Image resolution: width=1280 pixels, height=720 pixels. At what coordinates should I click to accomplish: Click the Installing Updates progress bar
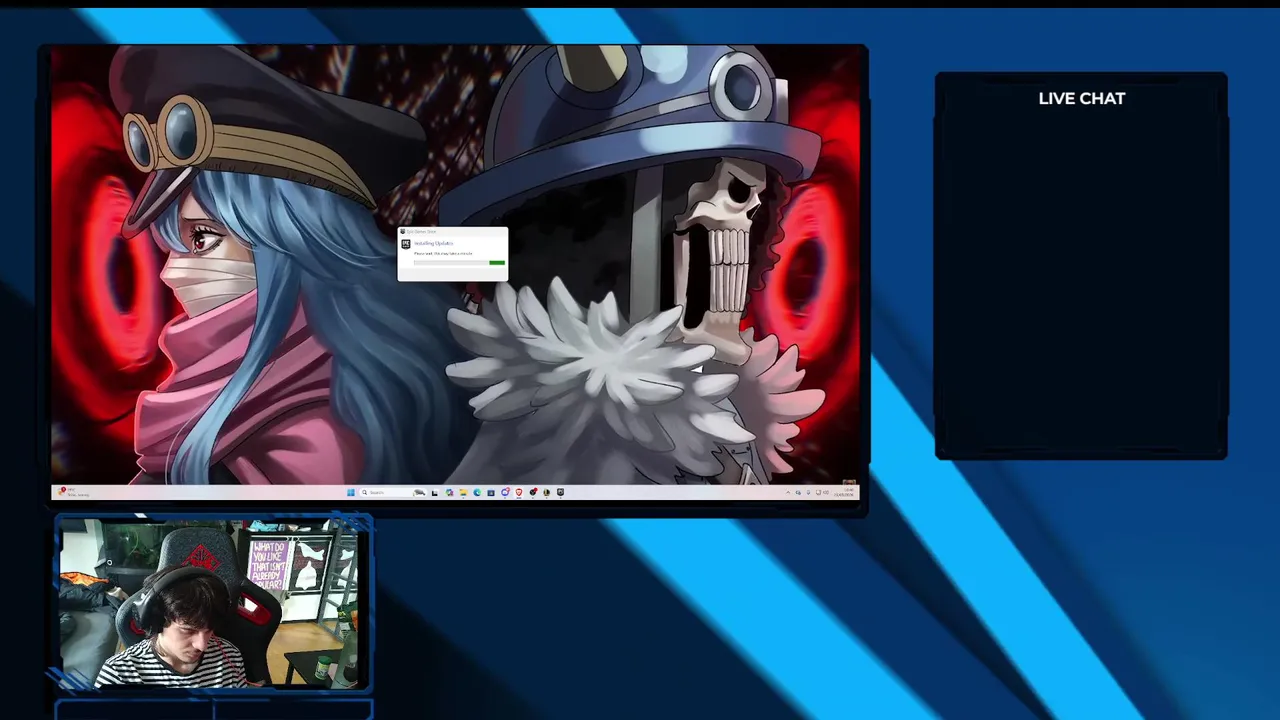(x=459, y=263)
